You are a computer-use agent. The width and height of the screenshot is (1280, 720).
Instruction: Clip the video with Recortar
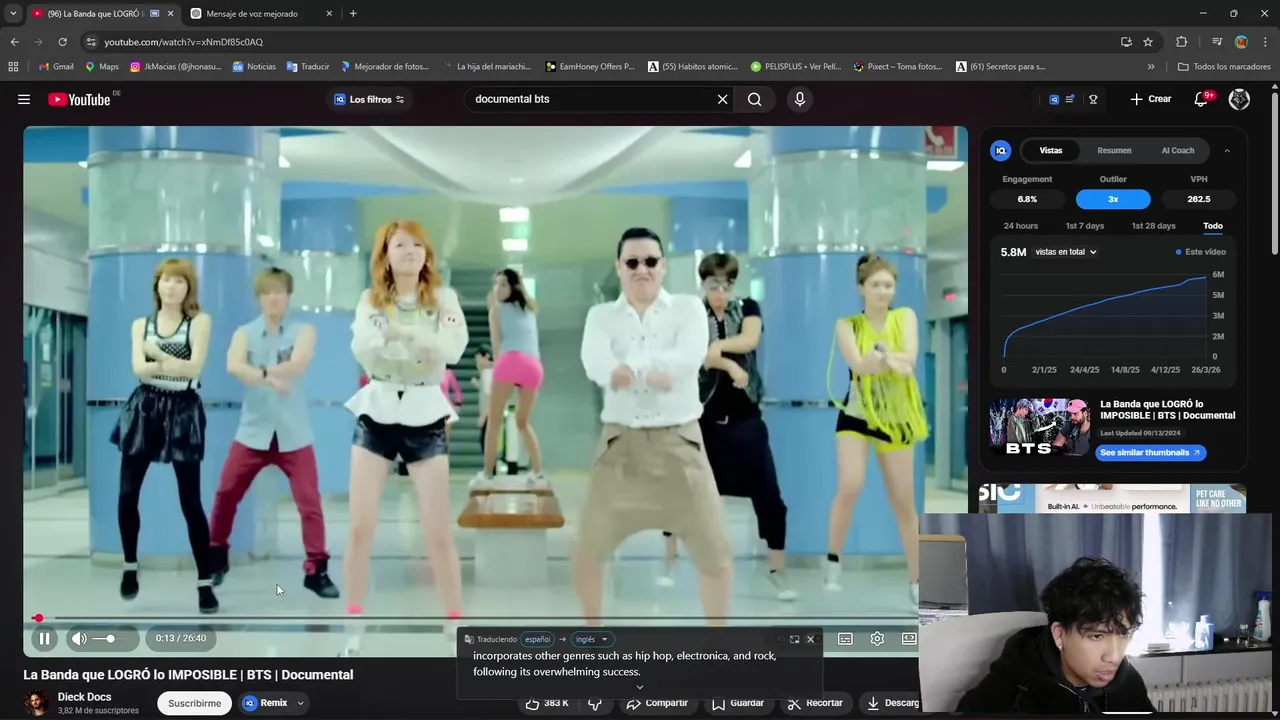[815, 703]
